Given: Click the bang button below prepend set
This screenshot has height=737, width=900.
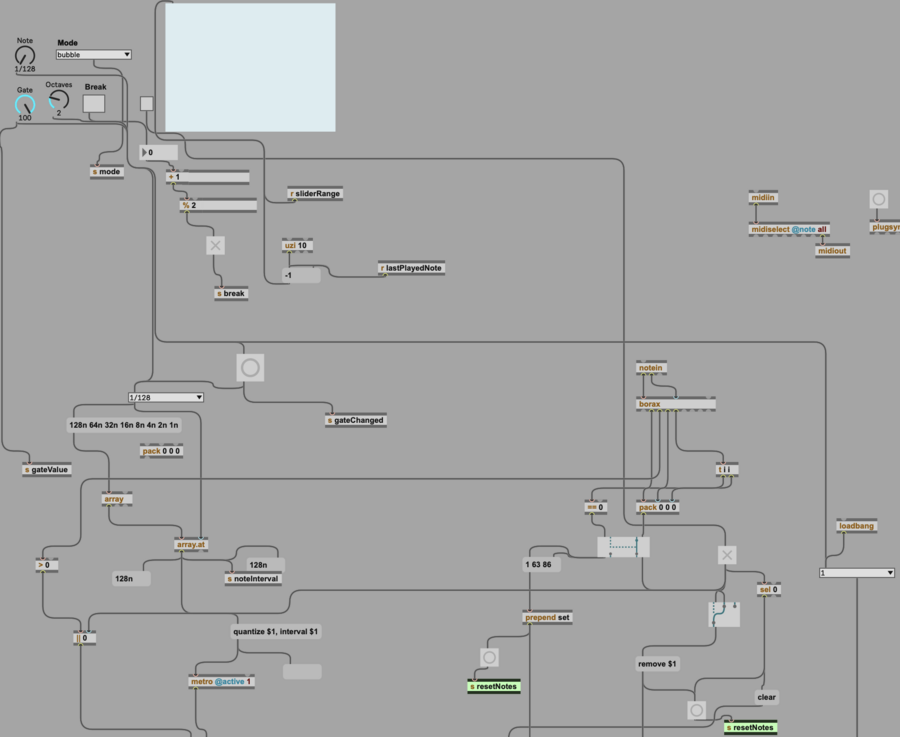Looking at the screenshot, I should click(x=489, y=657).
